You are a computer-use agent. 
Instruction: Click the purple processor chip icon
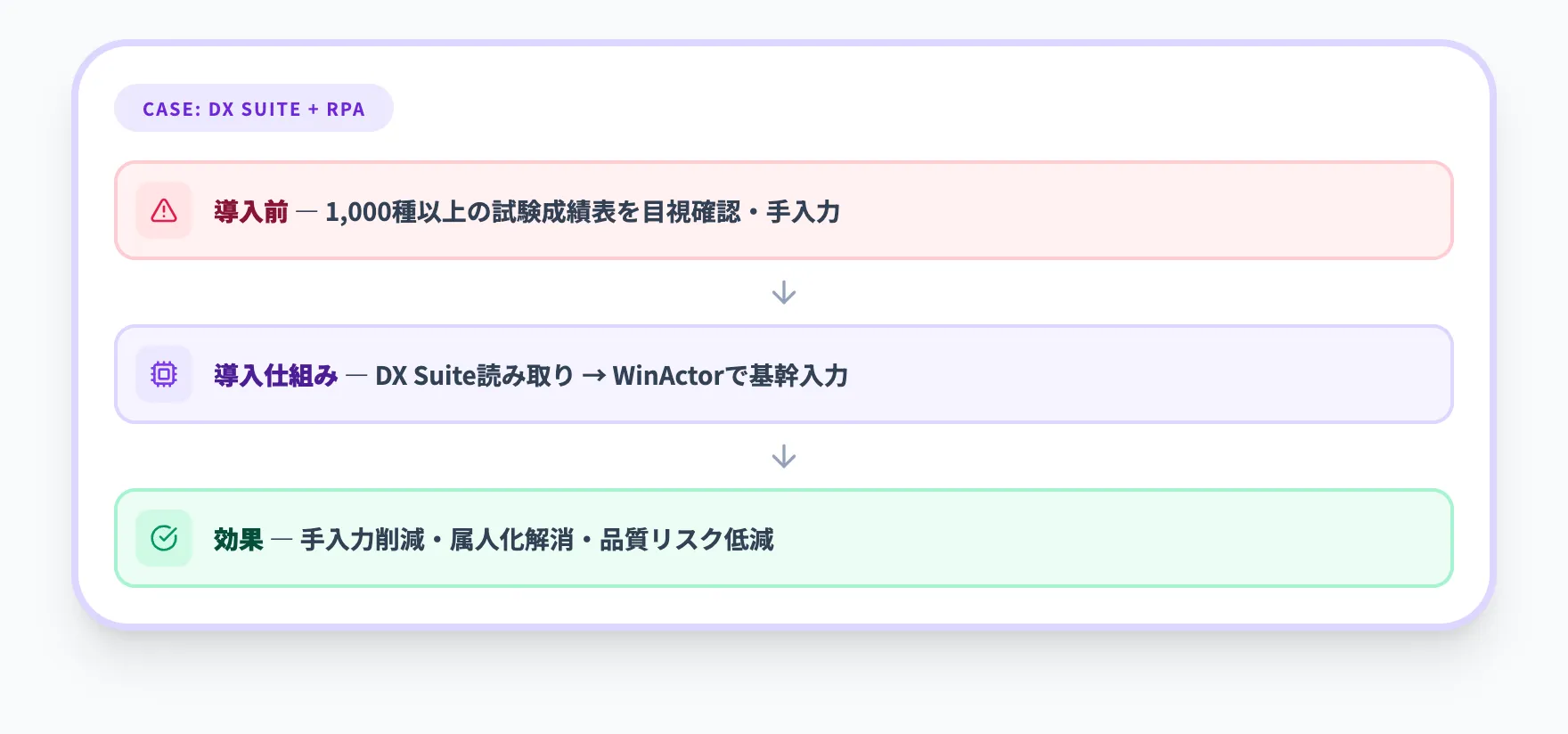tap(164, 374)
